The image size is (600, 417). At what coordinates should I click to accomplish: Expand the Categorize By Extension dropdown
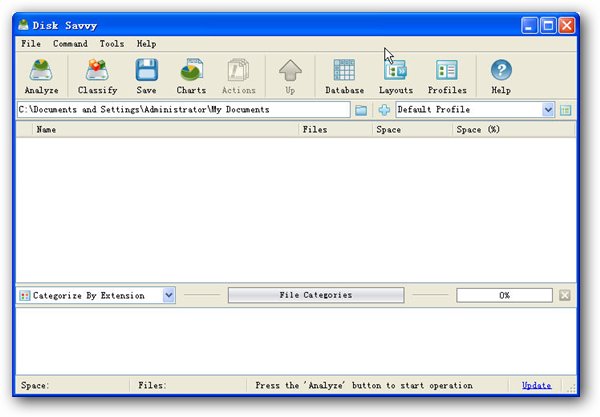[x=168, y=295]
